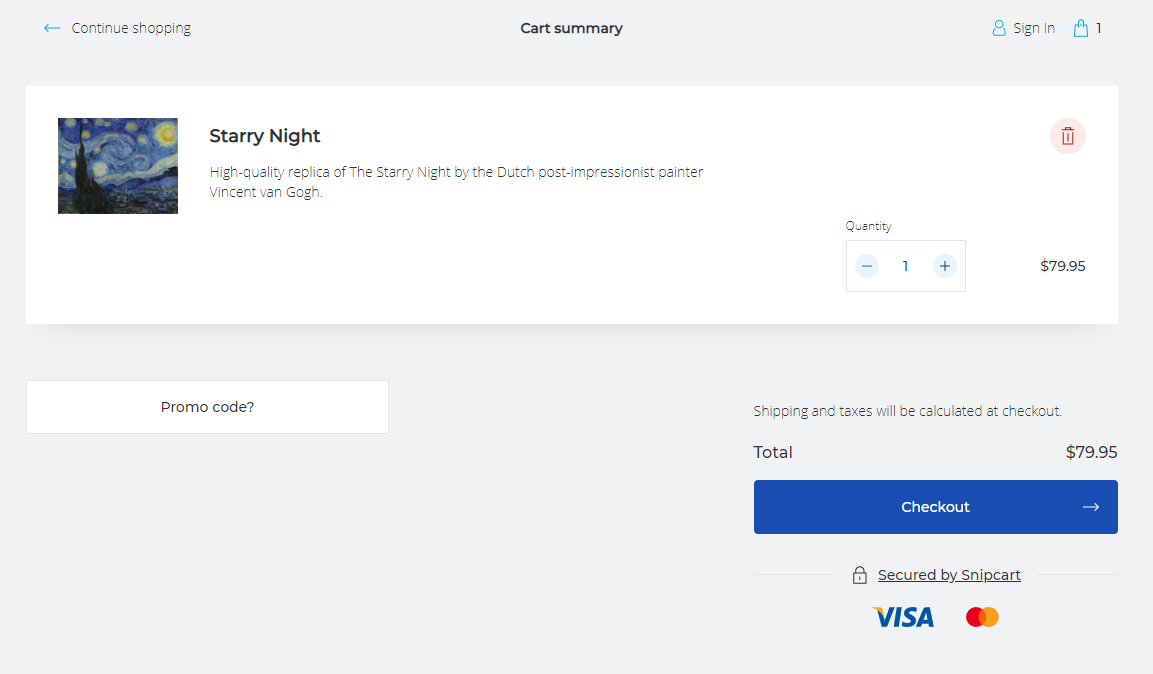This screenshot has height=674, width=1153.
Task: Open Secured by Snipcart link
Action: pos(949,575)
